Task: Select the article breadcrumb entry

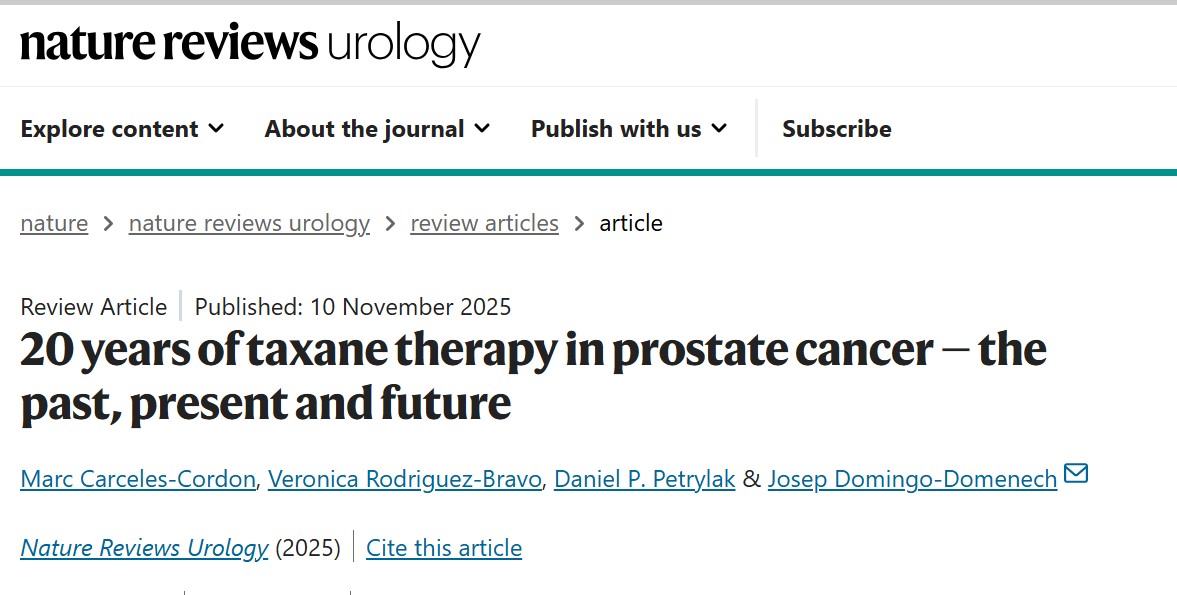Action: point(631,223)
